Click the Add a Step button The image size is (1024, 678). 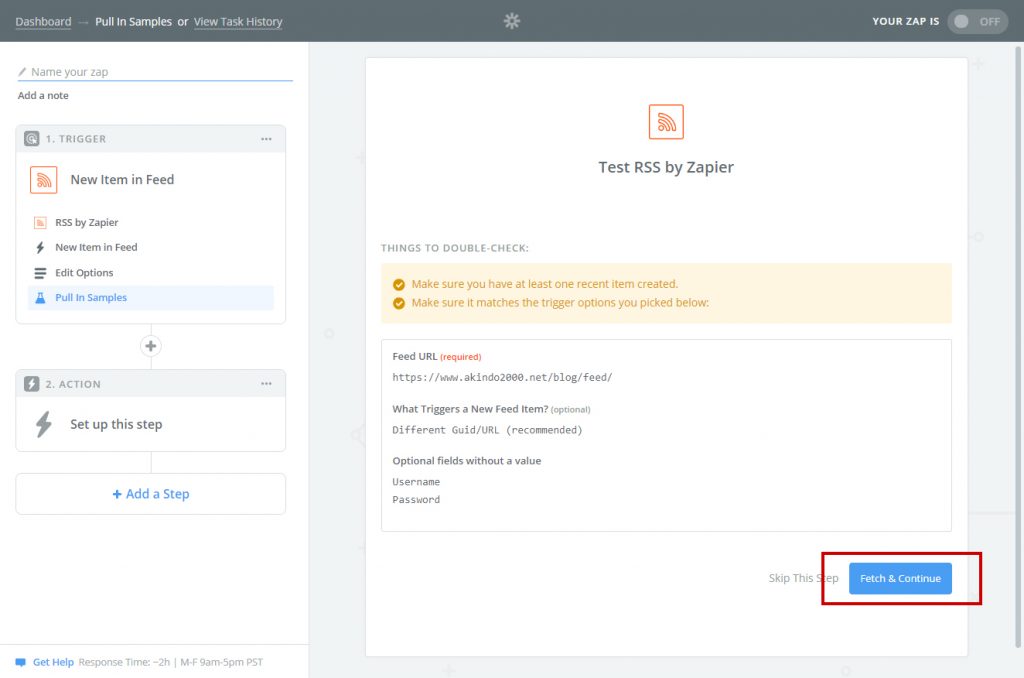click(x=151, y=494)
